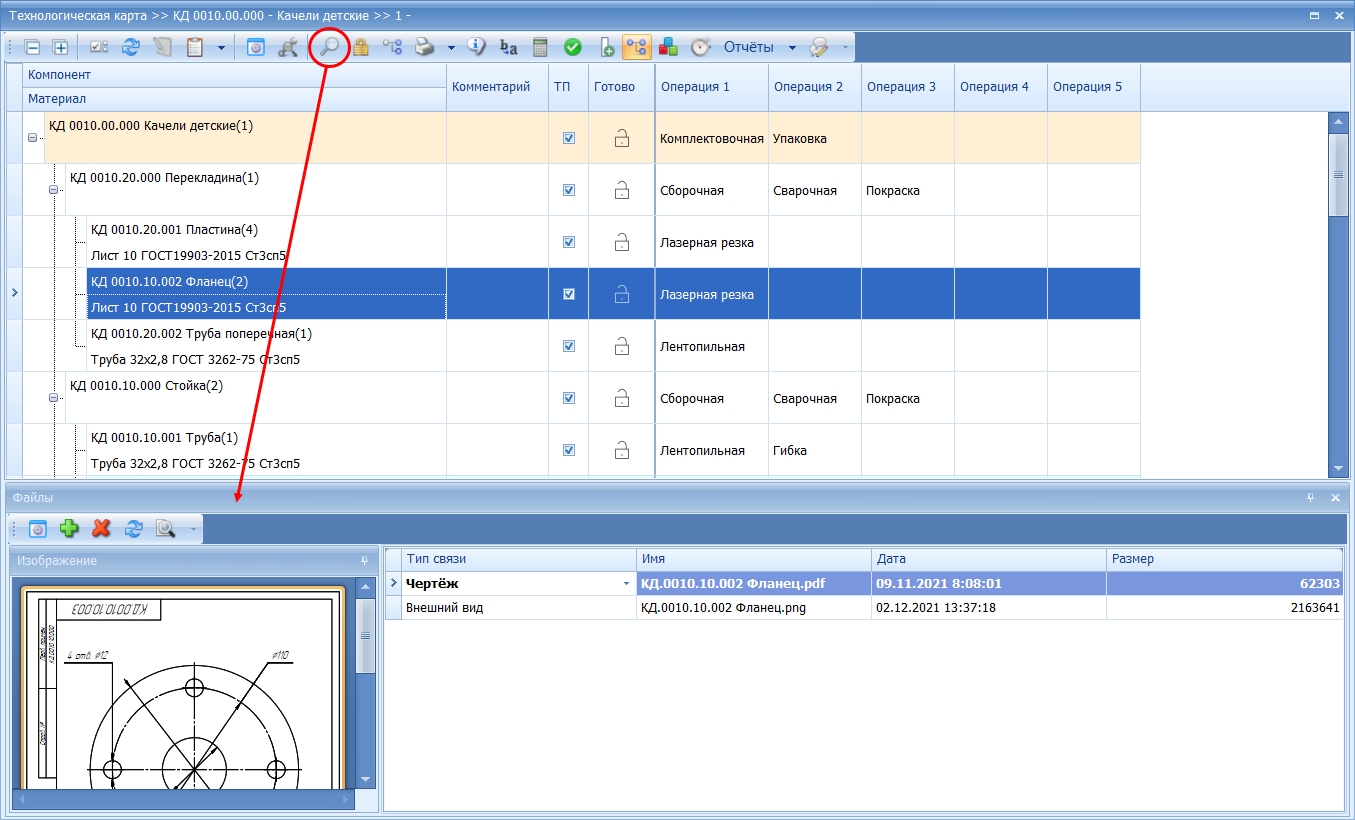Image resolution: width=1355 pixels, height=820 pixels.
Task: Toggle the ТП checkbox in the Фланец row
Action: coord(569,295)
